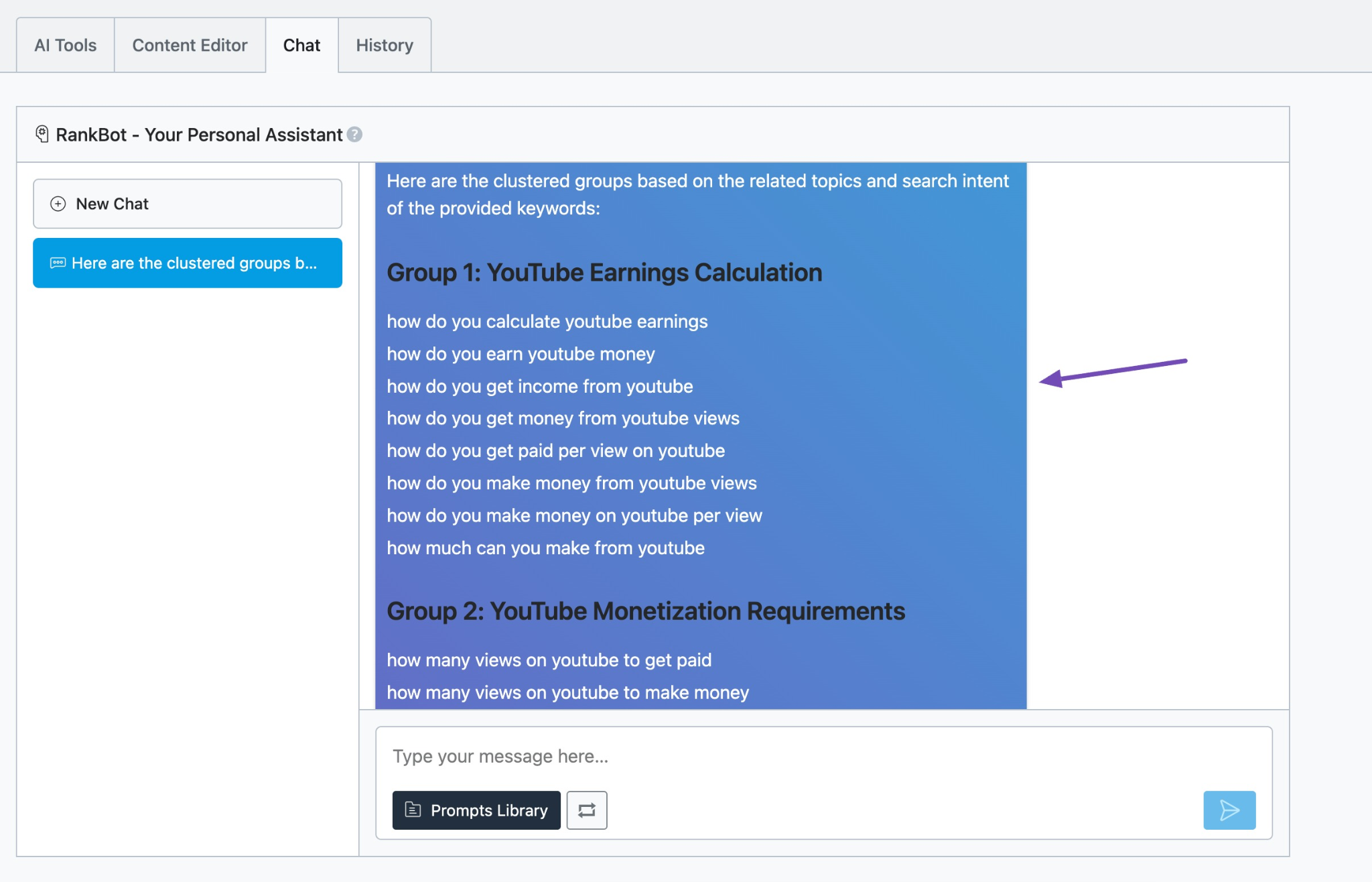Image resolution: width=1372 pixels, height=882 pixels.
Task: Start a New Chat
Action: coord(187,204)
